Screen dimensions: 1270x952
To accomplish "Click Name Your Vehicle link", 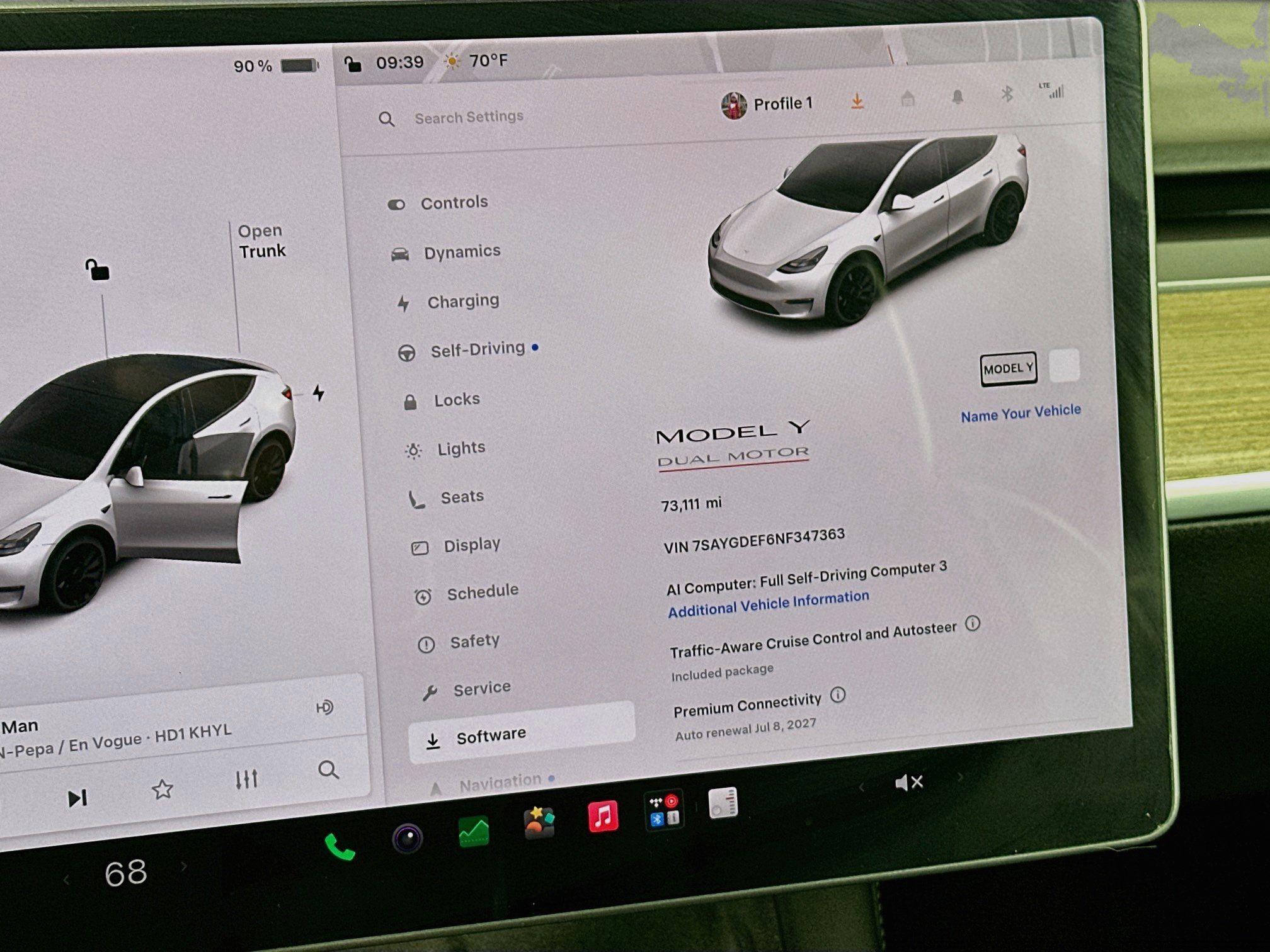I will tap(1021, 413).
